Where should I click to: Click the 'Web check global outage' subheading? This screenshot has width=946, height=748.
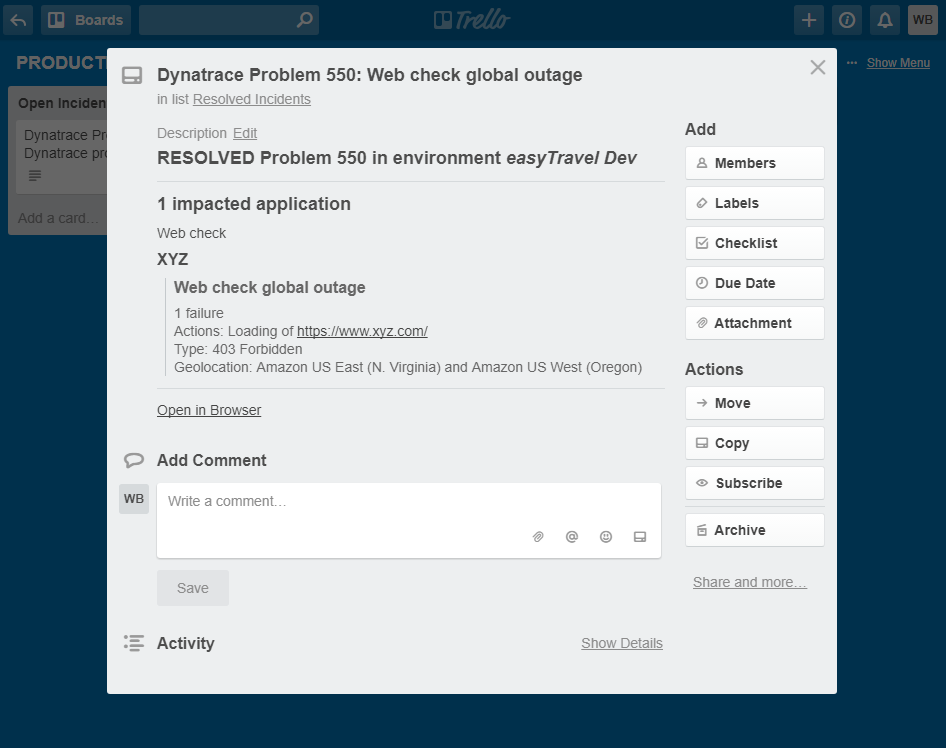270,287
